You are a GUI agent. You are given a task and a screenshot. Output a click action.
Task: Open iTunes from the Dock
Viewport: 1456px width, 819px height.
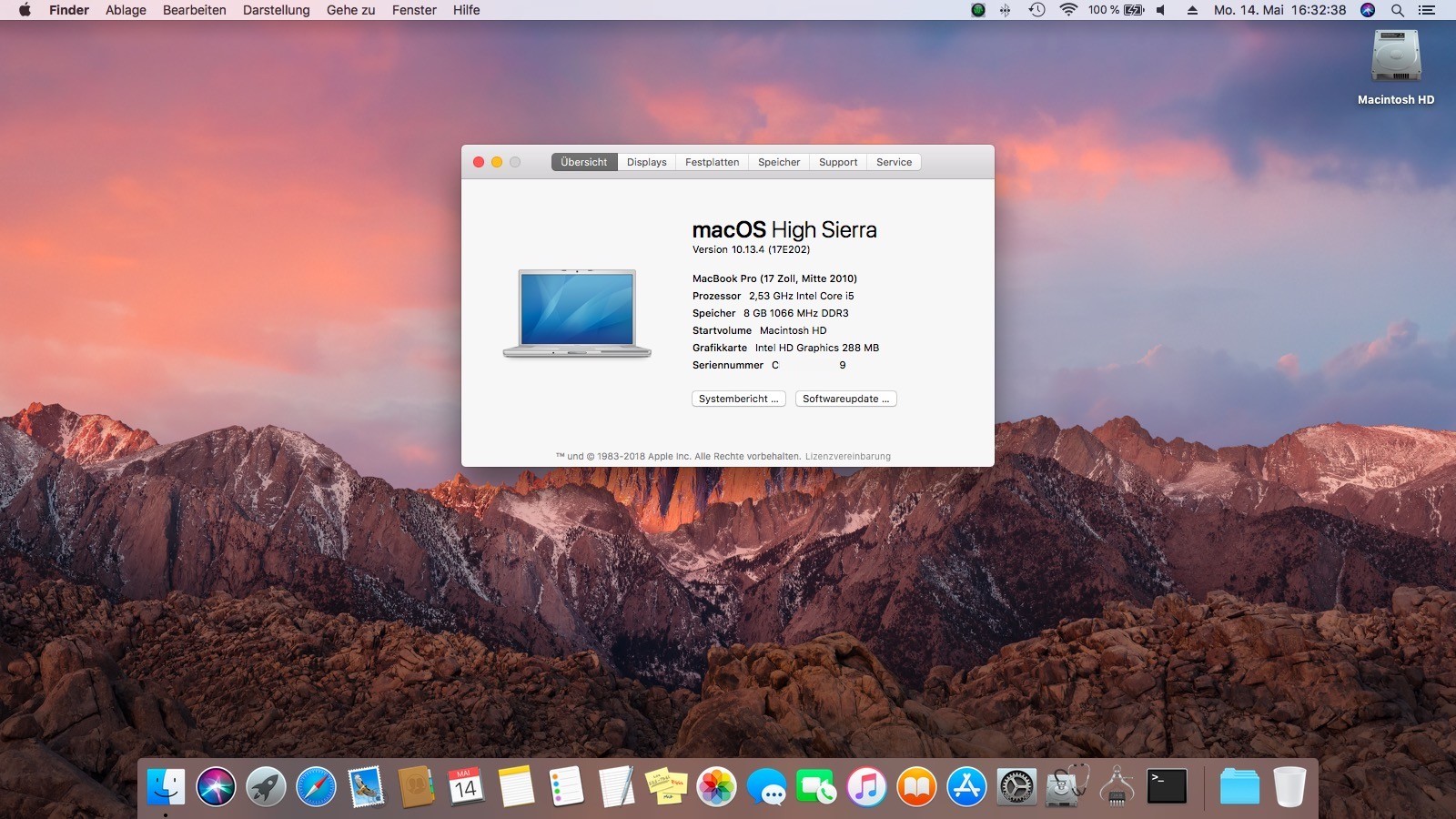[866, 786]
